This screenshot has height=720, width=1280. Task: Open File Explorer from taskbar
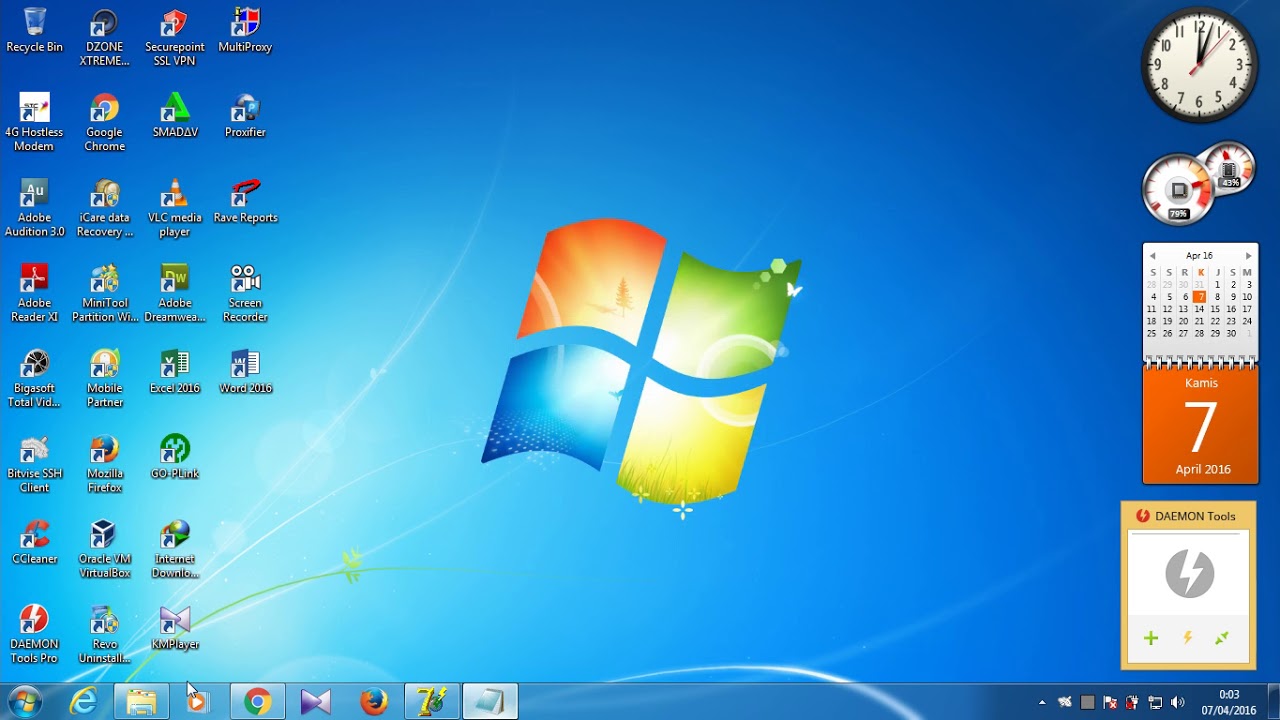[x=141, y=702]
